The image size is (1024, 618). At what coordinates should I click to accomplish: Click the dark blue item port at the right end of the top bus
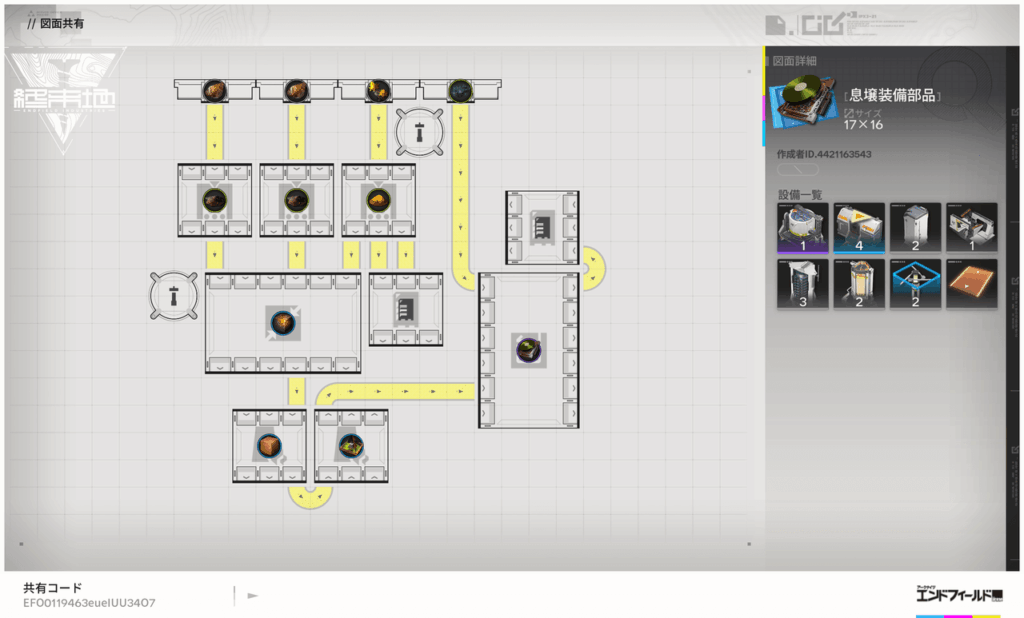(x=459, y=91)
